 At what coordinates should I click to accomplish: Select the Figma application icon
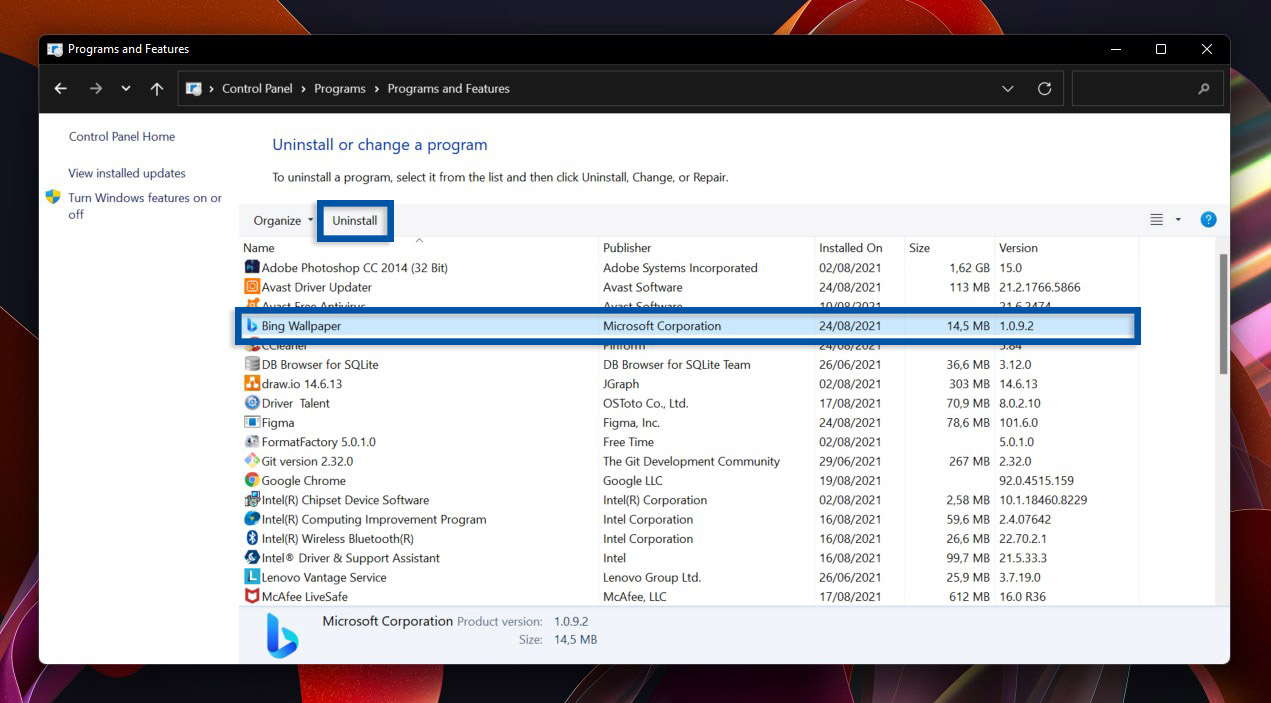(252, 422)
